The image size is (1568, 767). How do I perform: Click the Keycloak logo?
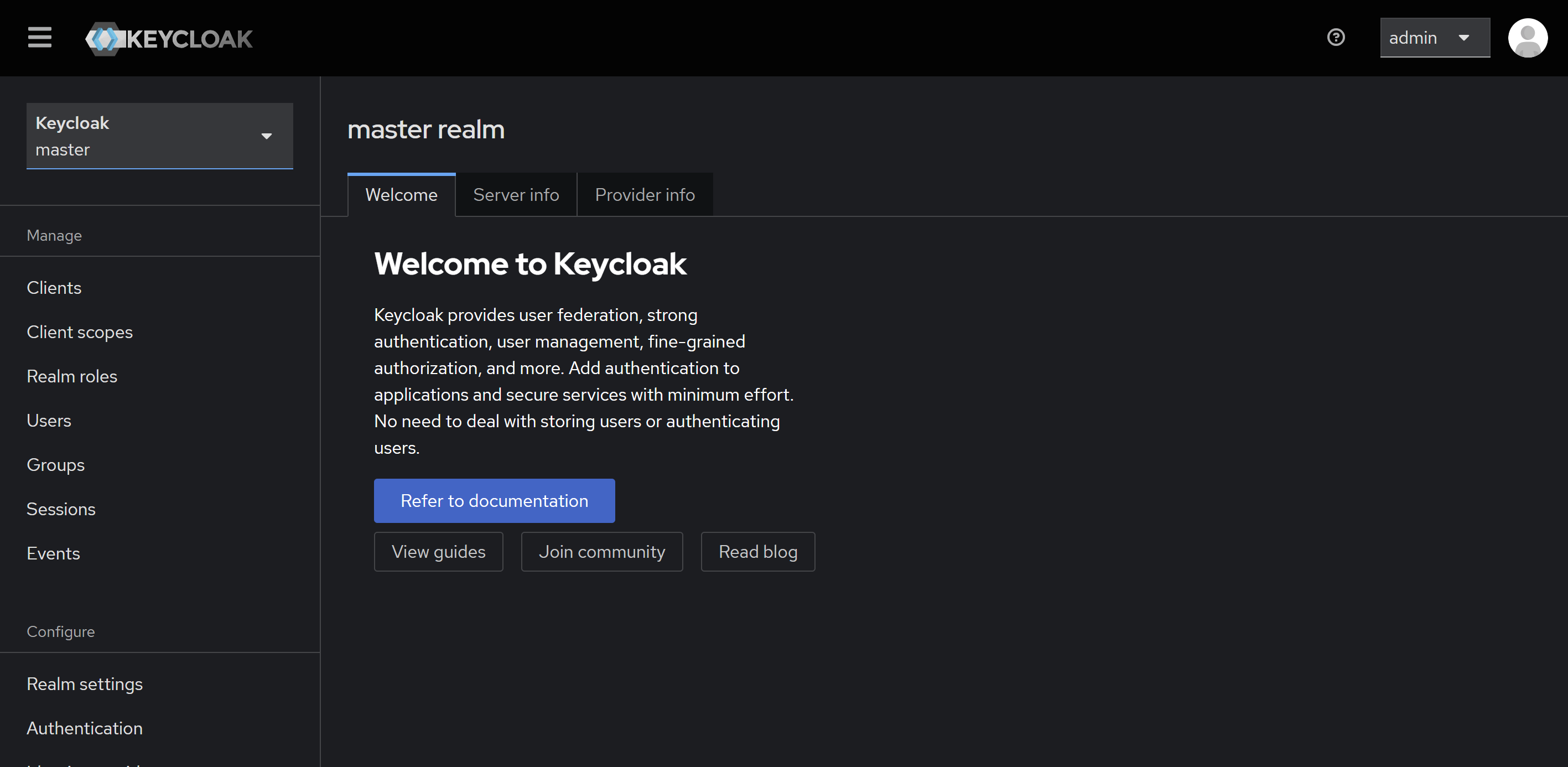tap(169, 39)
